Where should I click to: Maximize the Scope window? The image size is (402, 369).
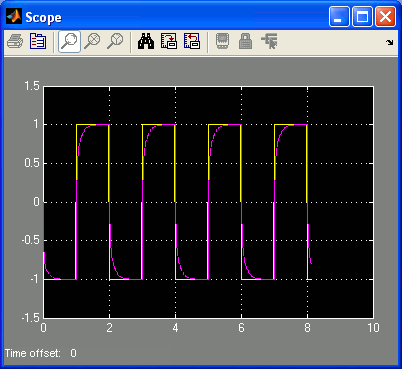(362, 17)
